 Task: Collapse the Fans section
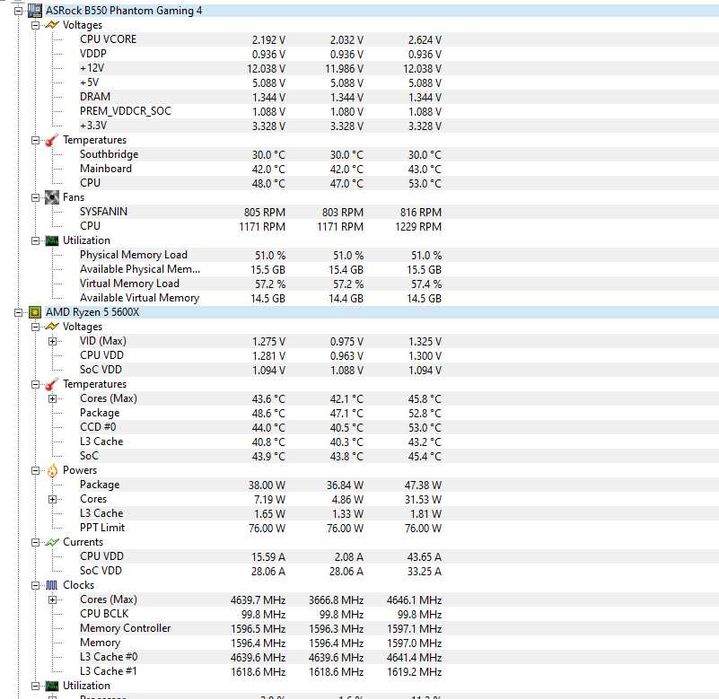coord(35,198)
